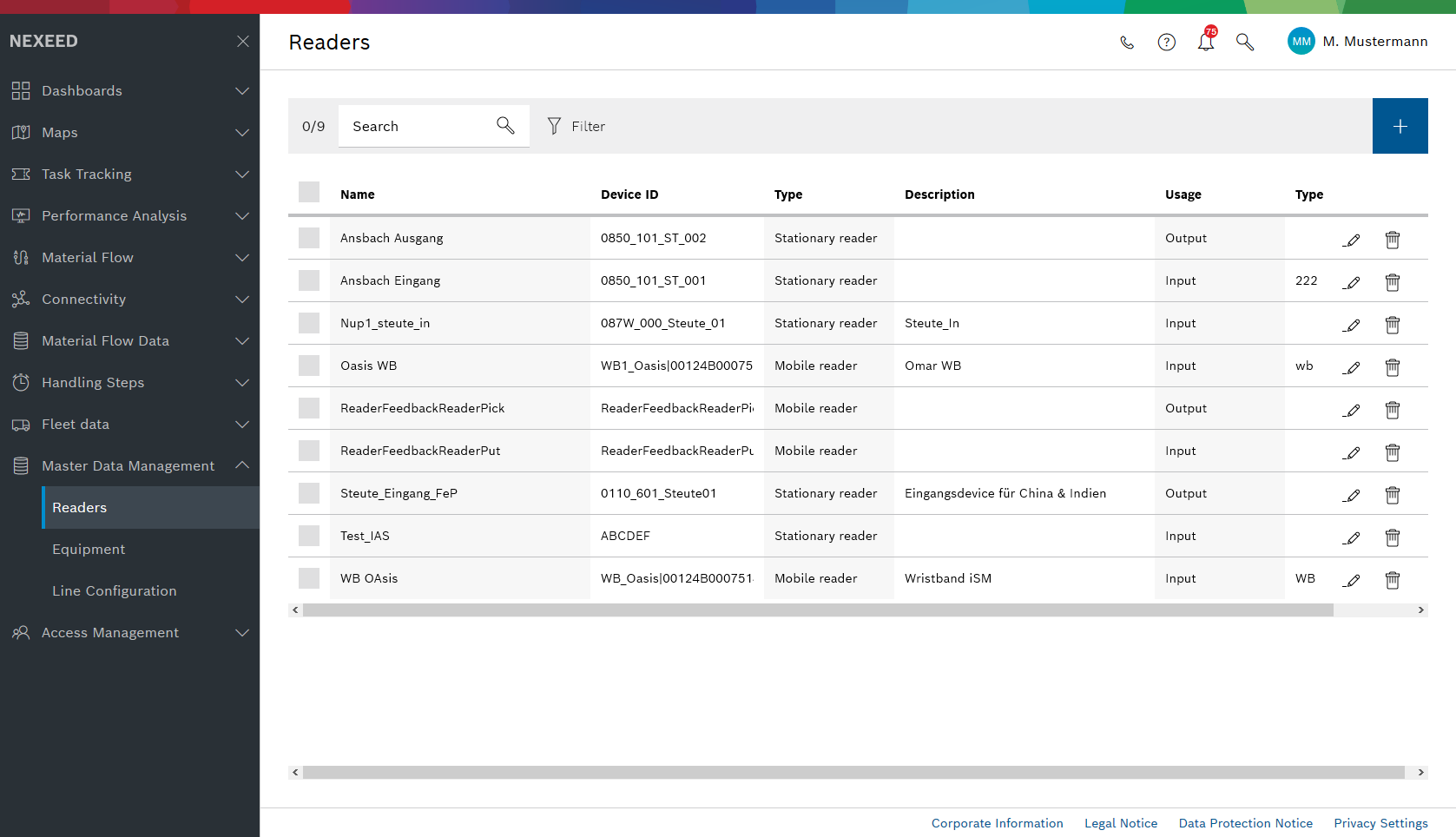The width and height of the screenshot is (1456, 837).
Task: Open the help question mark icon
Action: [x=1167, y=42]
